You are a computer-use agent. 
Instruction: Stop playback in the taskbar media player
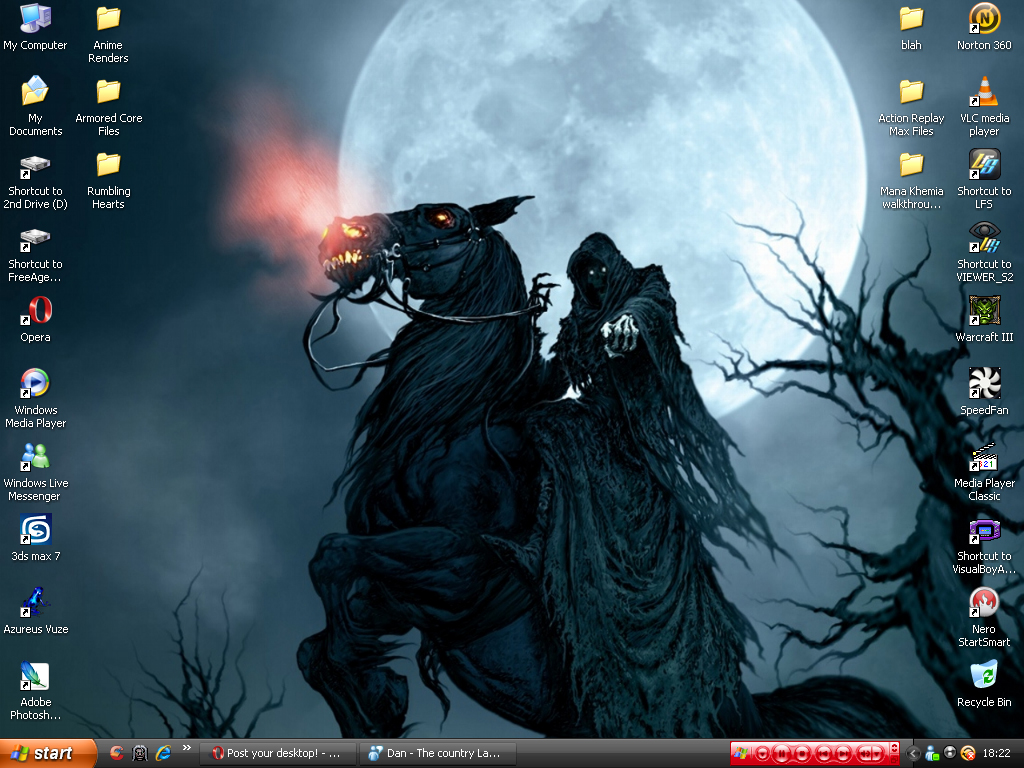(x=802, y=754)
